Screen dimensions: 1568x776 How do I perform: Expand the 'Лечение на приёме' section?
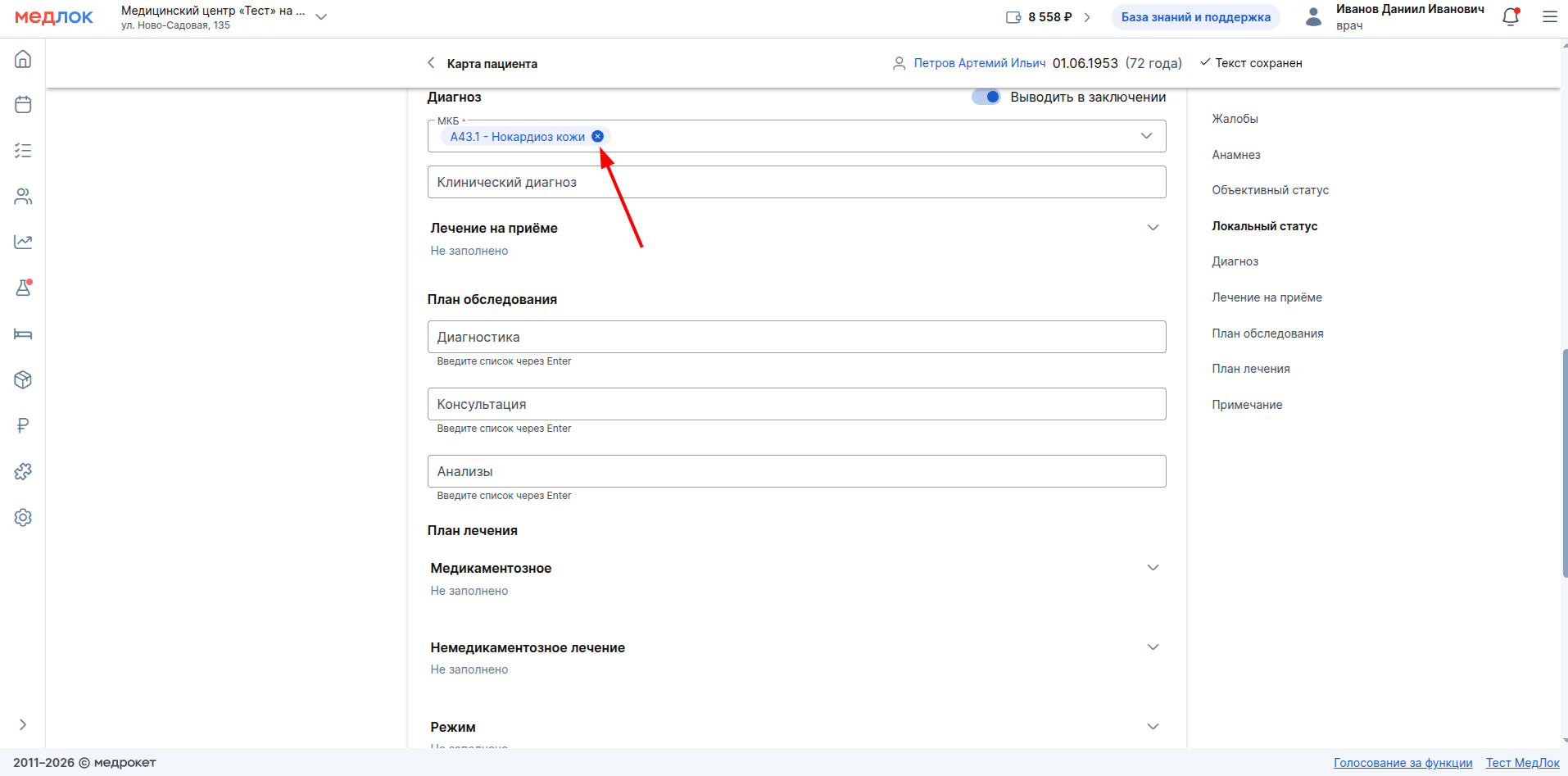1153,228
